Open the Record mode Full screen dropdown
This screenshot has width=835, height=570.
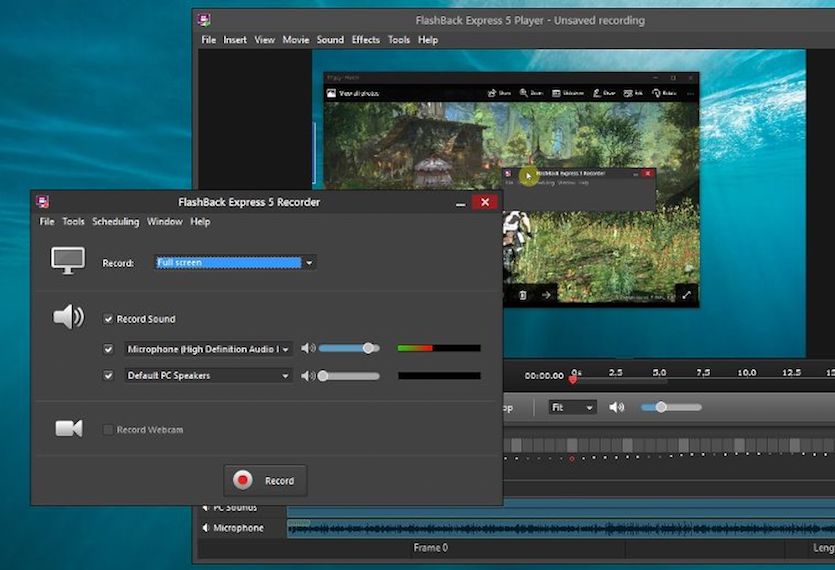point(235,263)
